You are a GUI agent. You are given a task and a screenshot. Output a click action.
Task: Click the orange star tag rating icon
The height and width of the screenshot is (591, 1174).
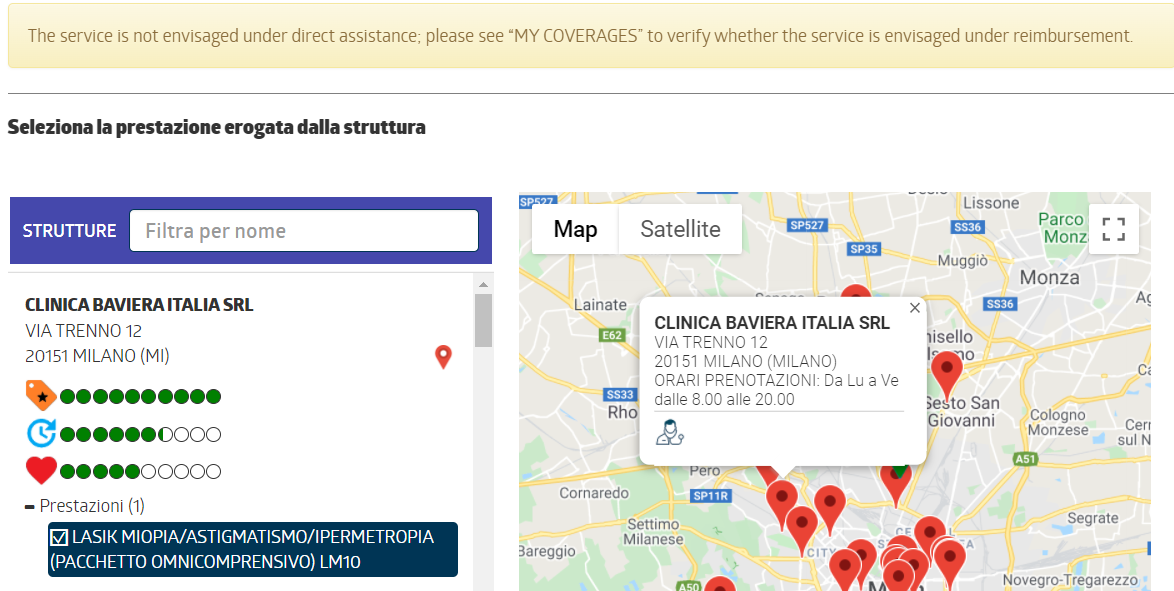tap(41, 395)
